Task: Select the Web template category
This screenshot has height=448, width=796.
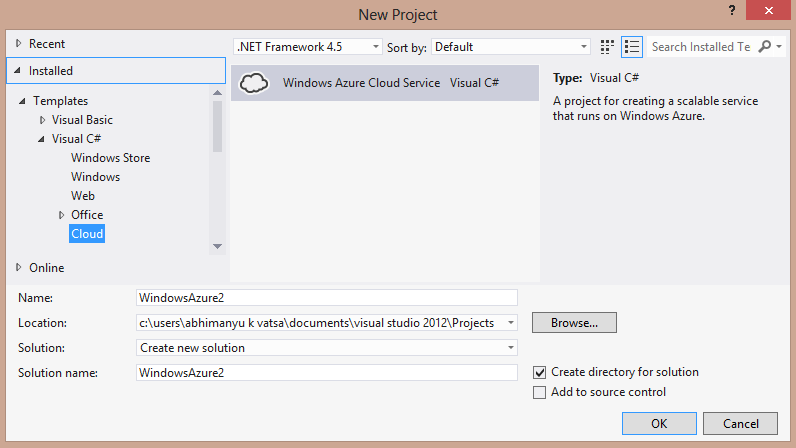Action: pyautogui.click(x=83, y=196)
